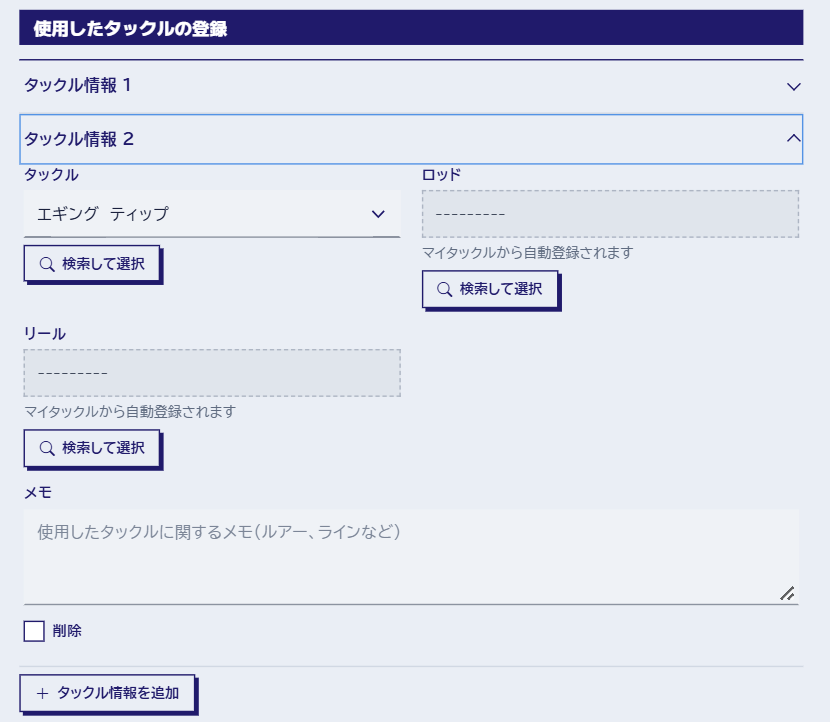Click the ロッド dashed field
830x722 pixels.
click(x=610, y=214)
